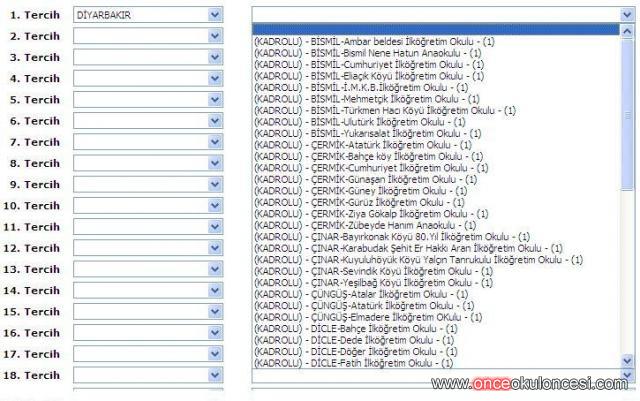Click the scrollbar up arrow in school list

627,31
